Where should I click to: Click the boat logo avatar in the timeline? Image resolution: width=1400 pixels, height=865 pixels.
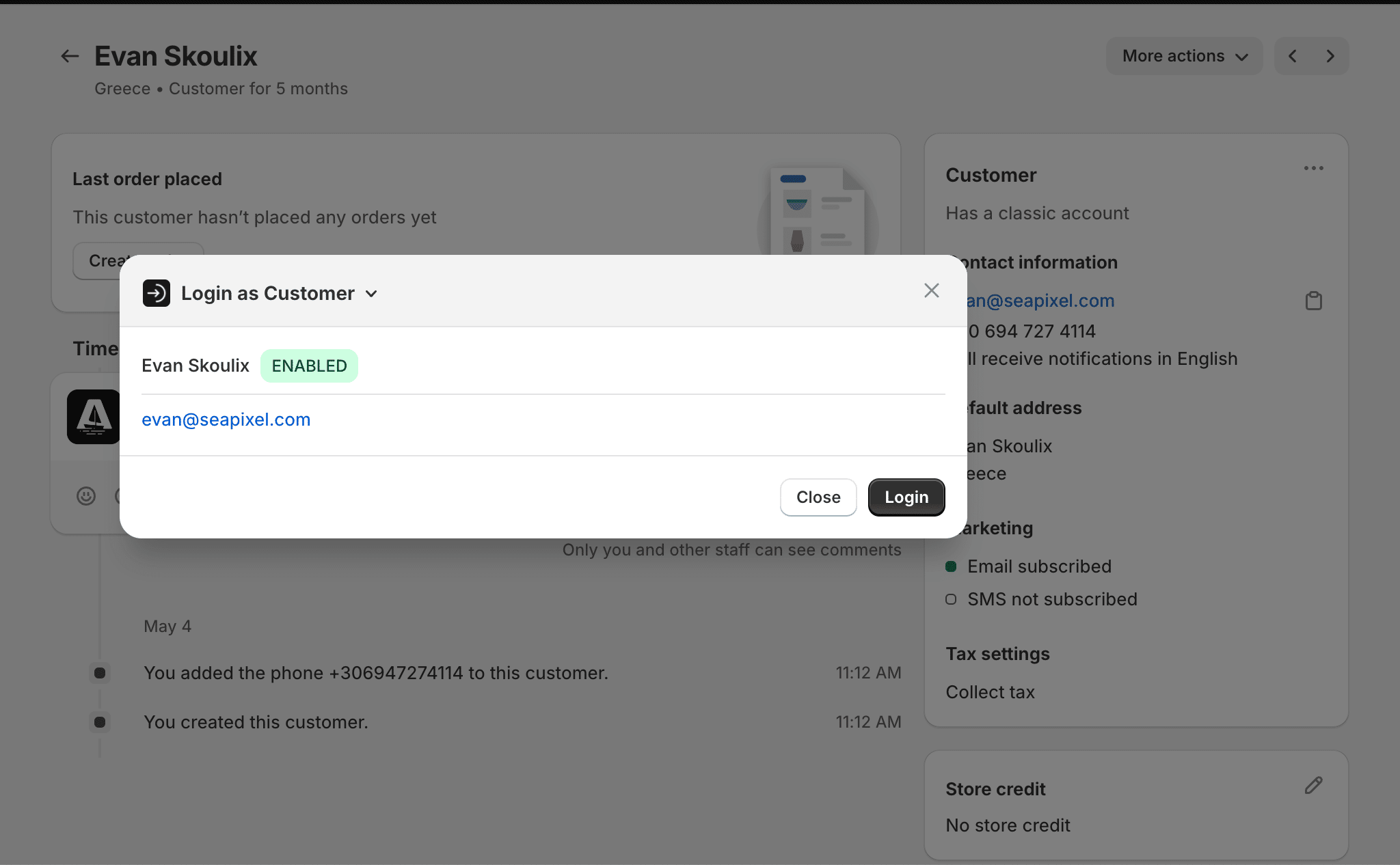94,417
